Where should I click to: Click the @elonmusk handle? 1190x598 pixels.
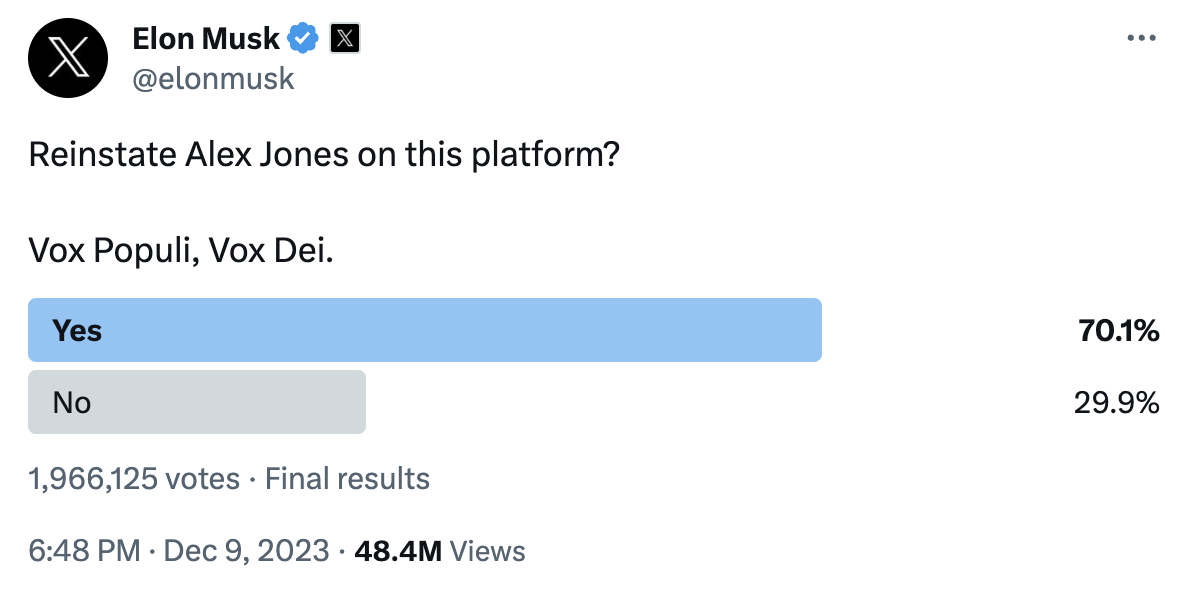pos(213,79)
